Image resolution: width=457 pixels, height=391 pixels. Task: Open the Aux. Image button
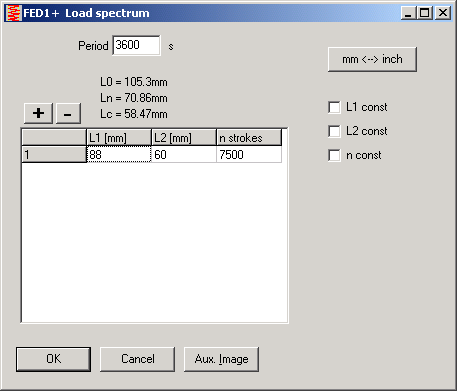[221, 359]
